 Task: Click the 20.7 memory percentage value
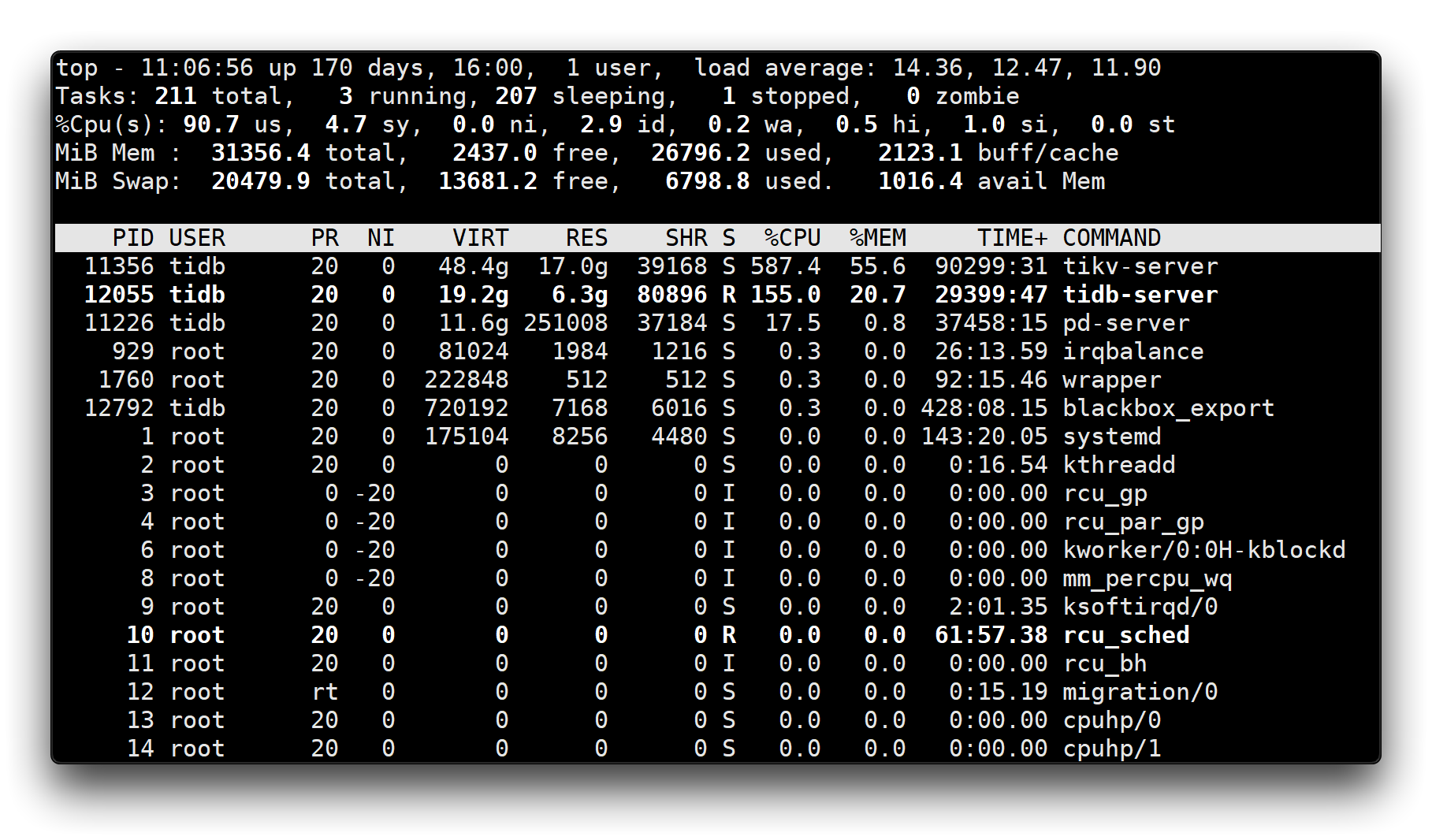pyautogui.click(x=878, y=295)
